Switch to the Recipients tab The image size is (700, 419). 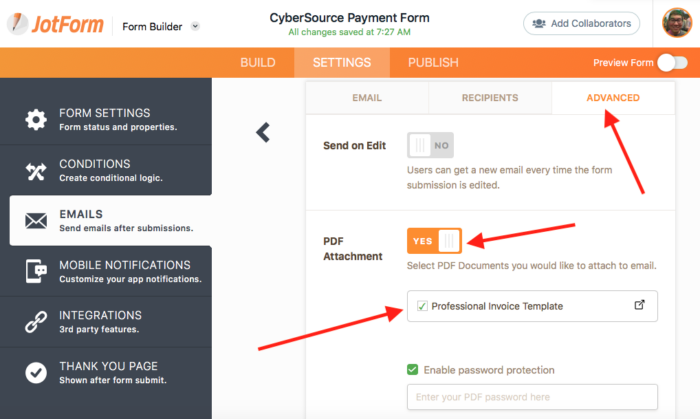point(489,98)
